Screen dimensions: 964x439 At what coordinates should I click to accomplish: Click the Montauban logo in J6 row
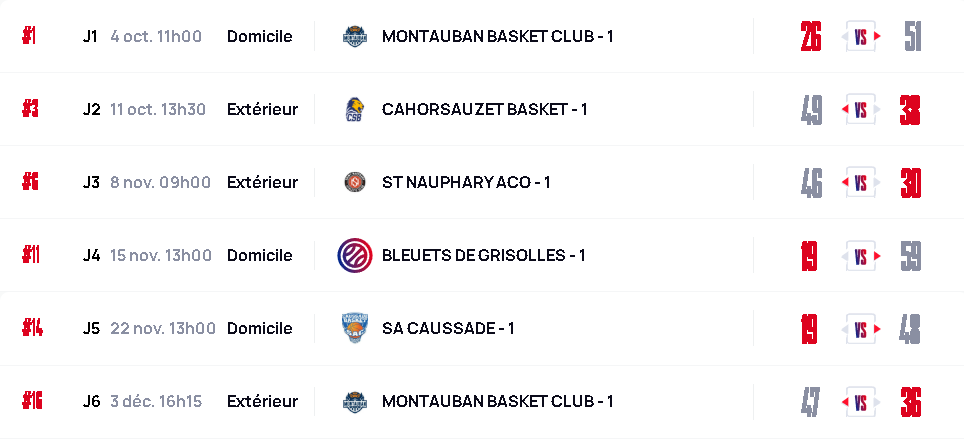coord(354,401)
